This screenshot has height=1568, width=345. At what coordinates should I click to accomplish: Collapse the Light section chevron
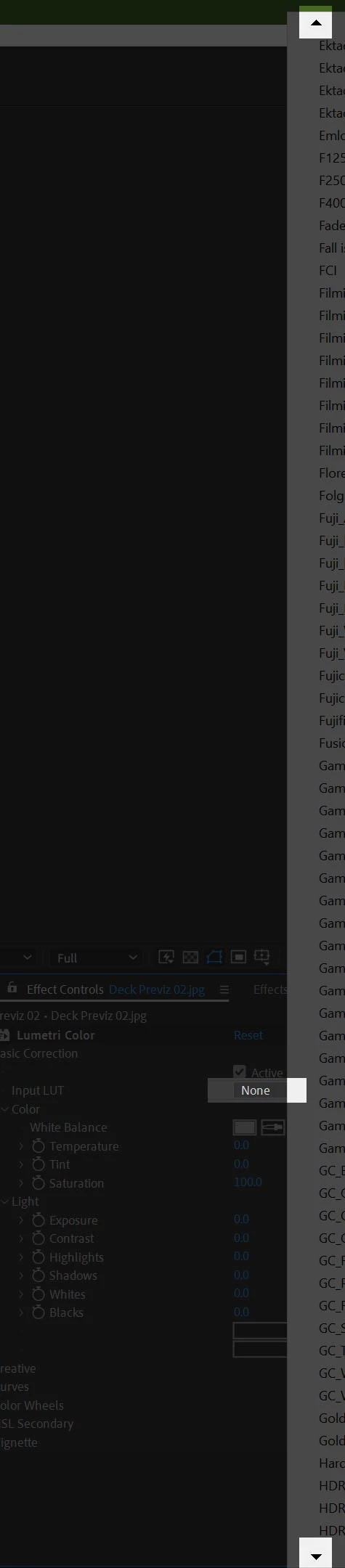pyautogui.click(x=5, y=1201)
